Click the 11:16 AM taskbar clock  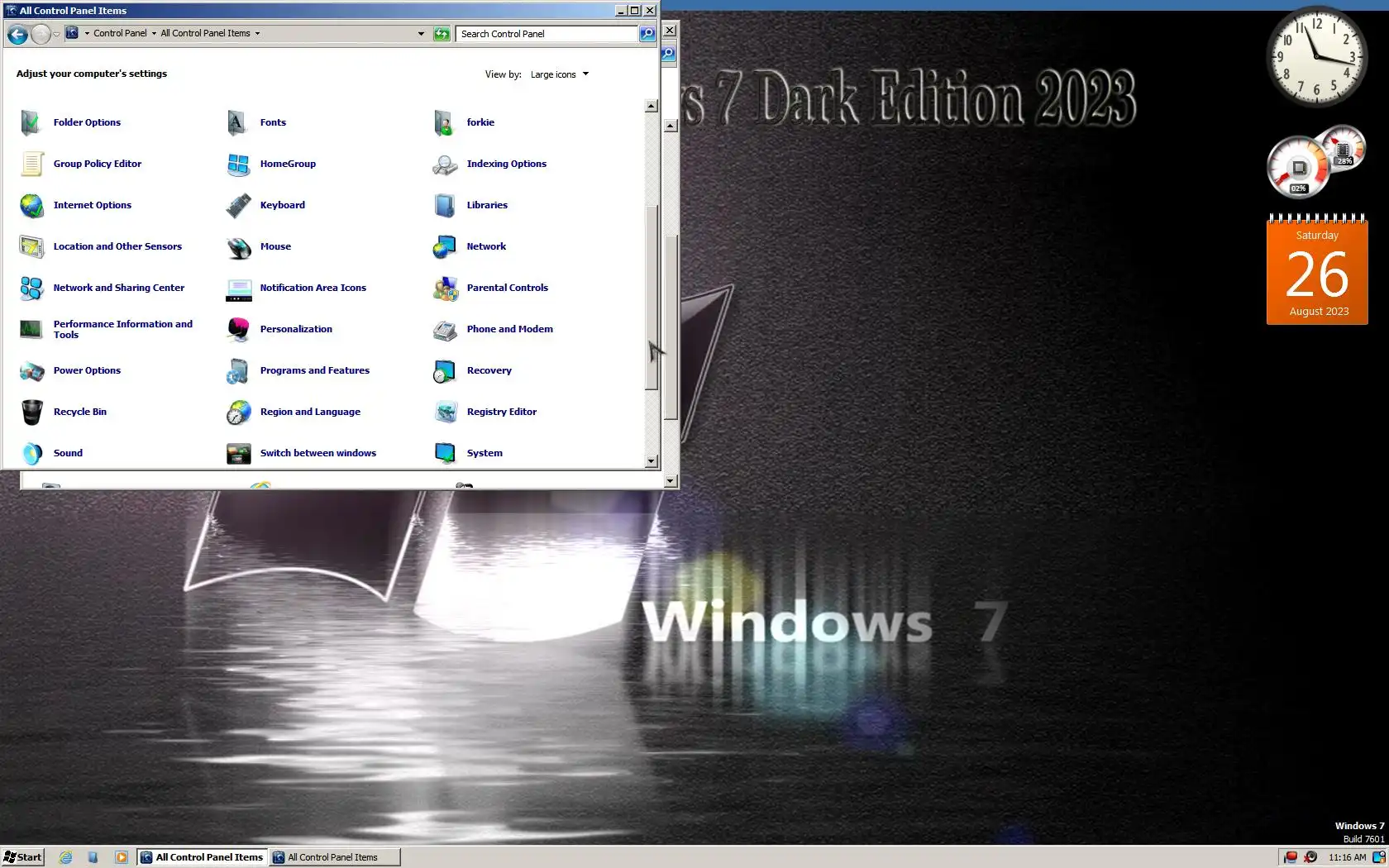point(1347,857)
